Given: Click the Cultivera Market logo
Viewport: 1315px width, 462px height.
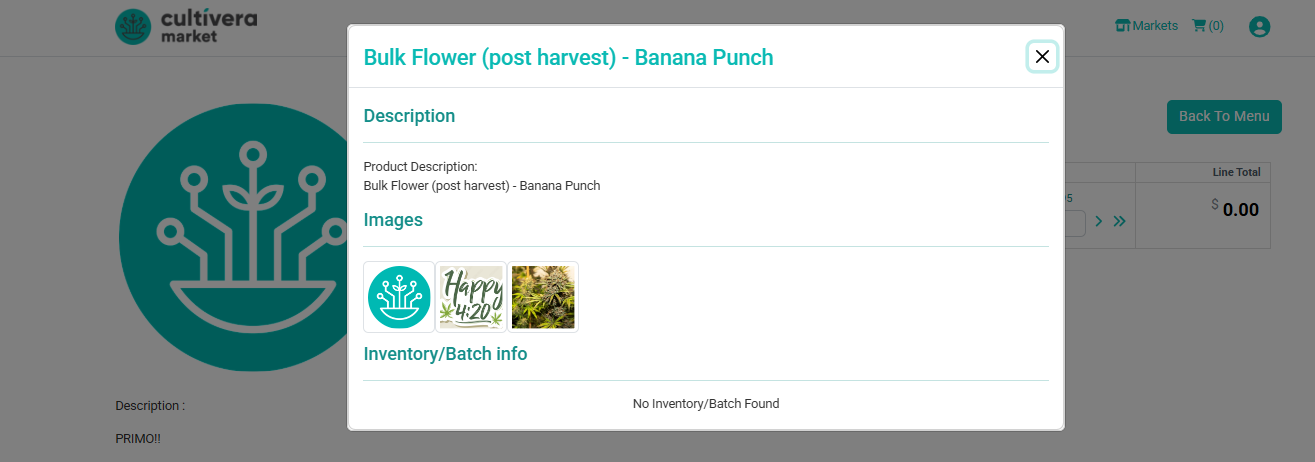Looking at the screenshot, I should click(x=186, y=27).
